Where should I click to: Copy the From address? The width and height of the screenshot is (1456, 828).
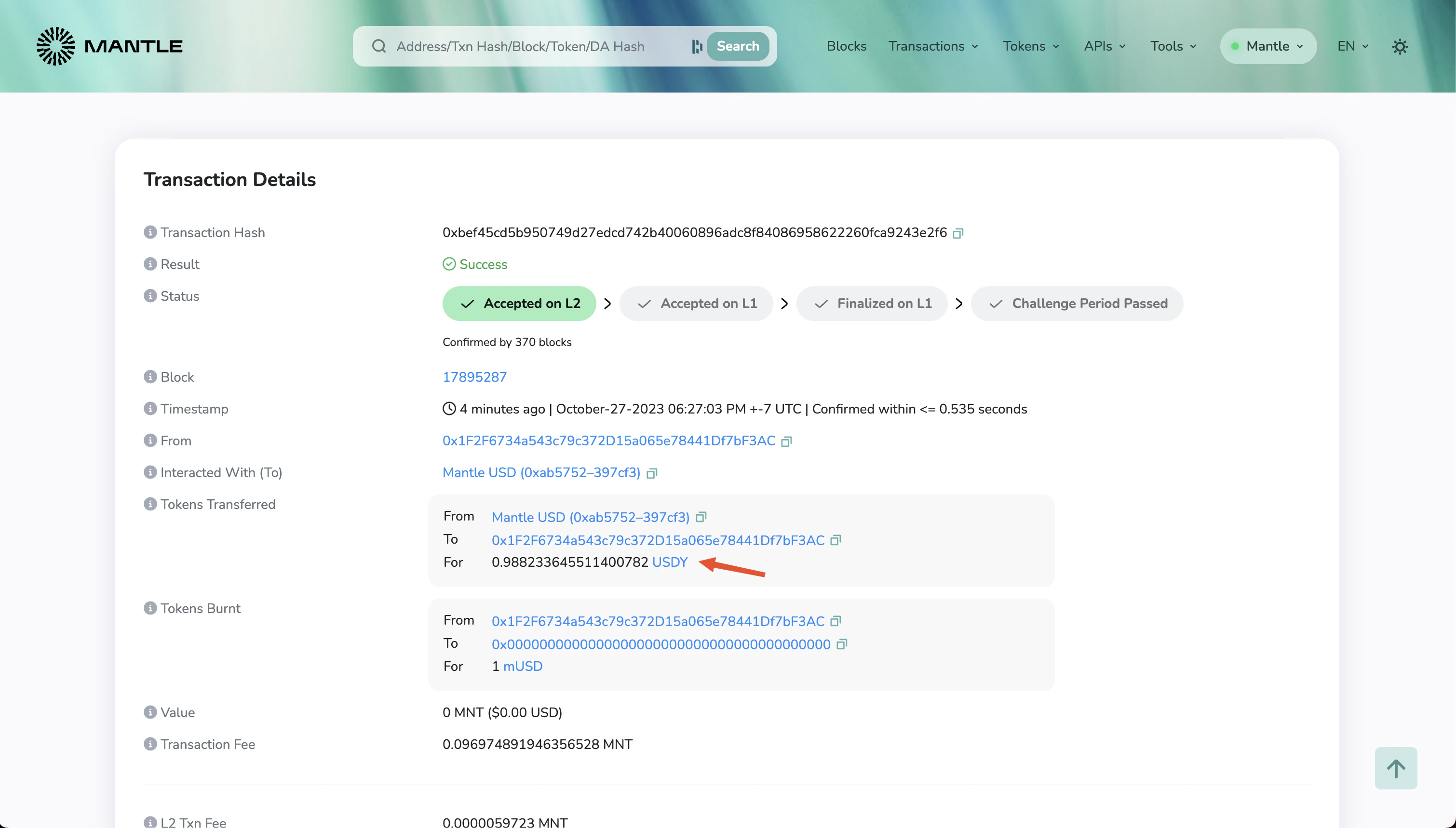[x=787, y=441]
